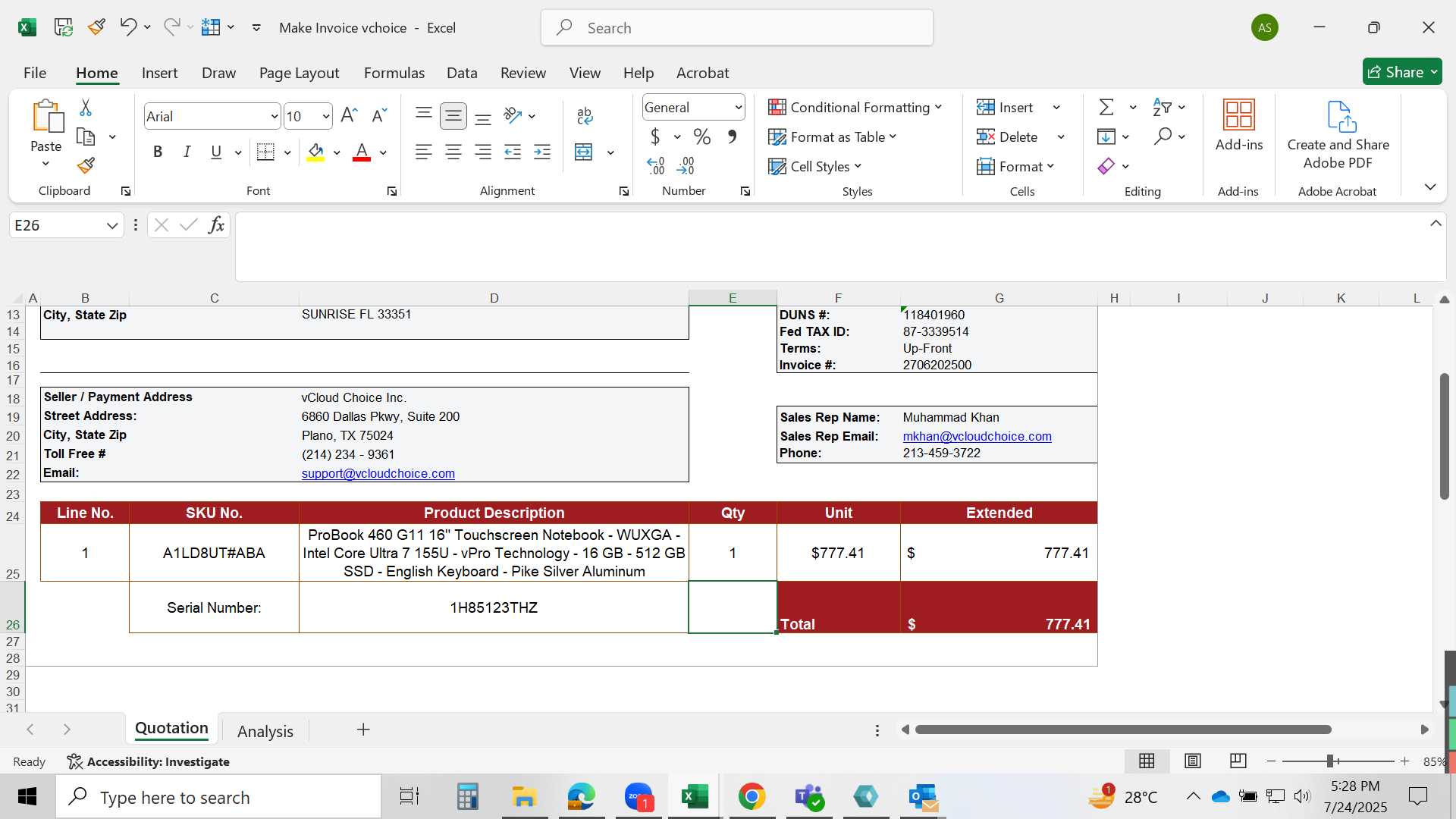Open the Analysis sheet tab

point(265,731)
